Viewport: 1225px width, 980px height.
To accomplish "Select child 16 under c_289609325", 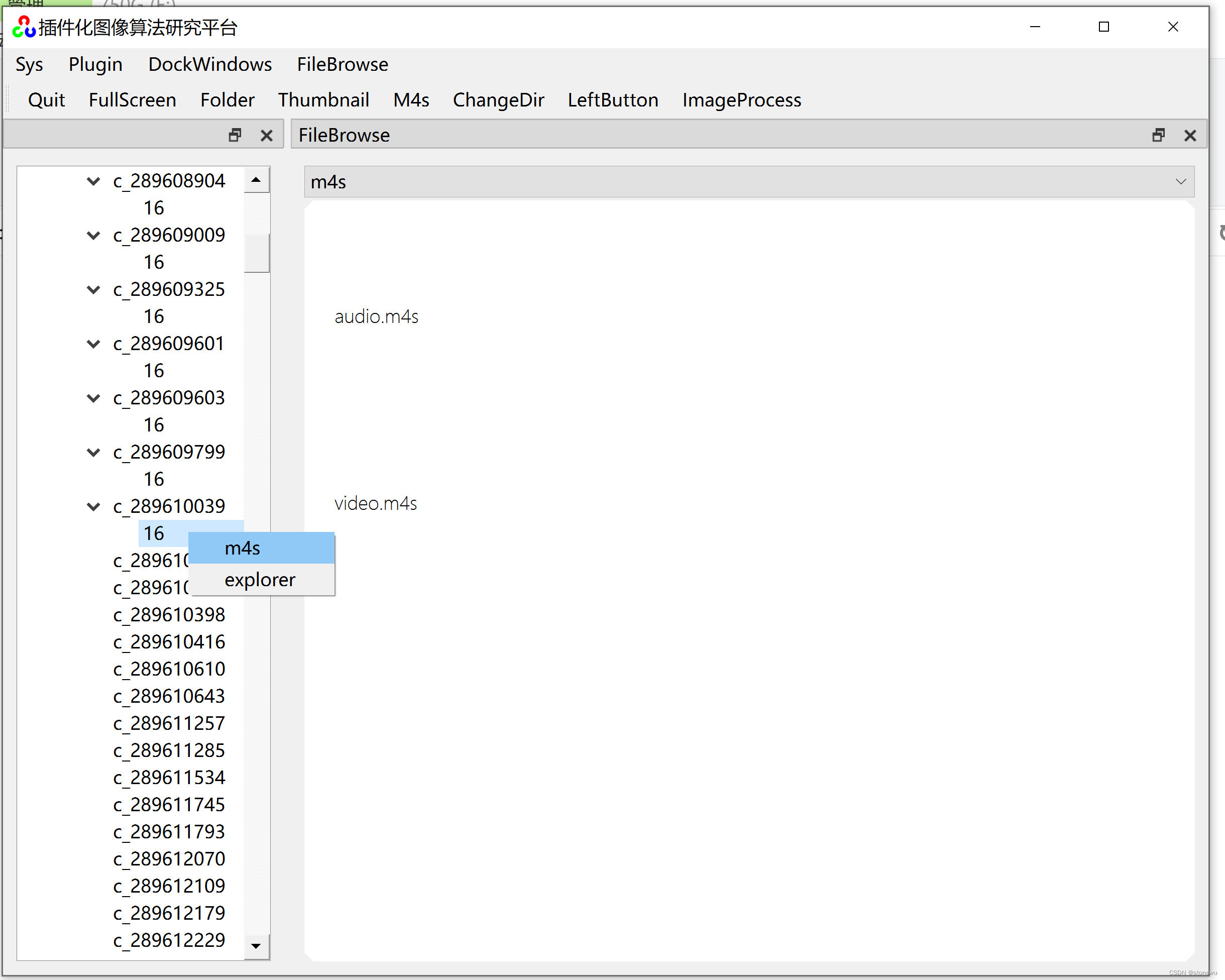I will coord(153,316).
